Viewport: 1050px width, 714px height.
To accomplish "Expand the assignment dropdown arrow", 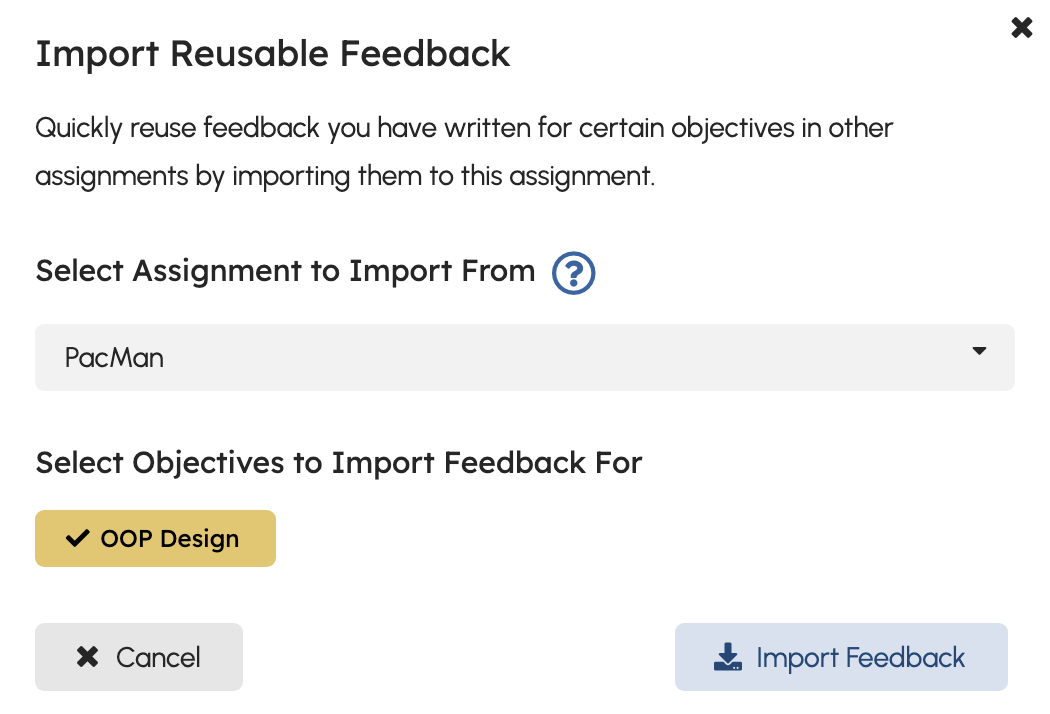I will coord(979,351).
